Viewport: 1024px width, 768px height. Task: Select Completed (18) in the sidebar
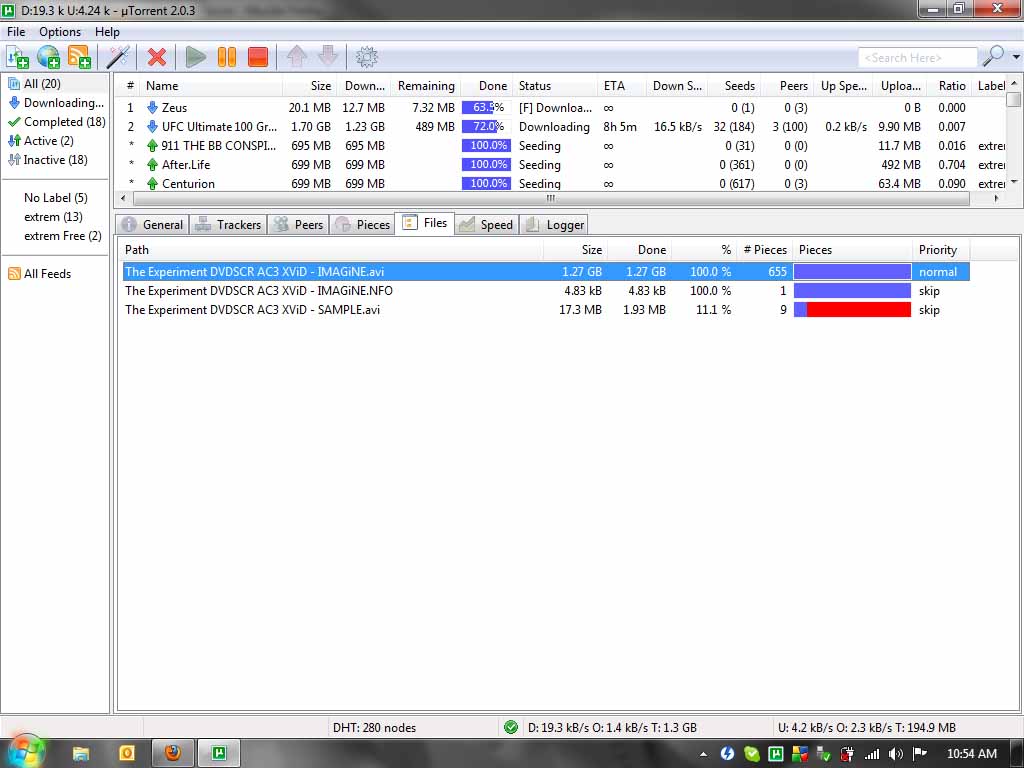pyautogui.click(x=56, y=121)
